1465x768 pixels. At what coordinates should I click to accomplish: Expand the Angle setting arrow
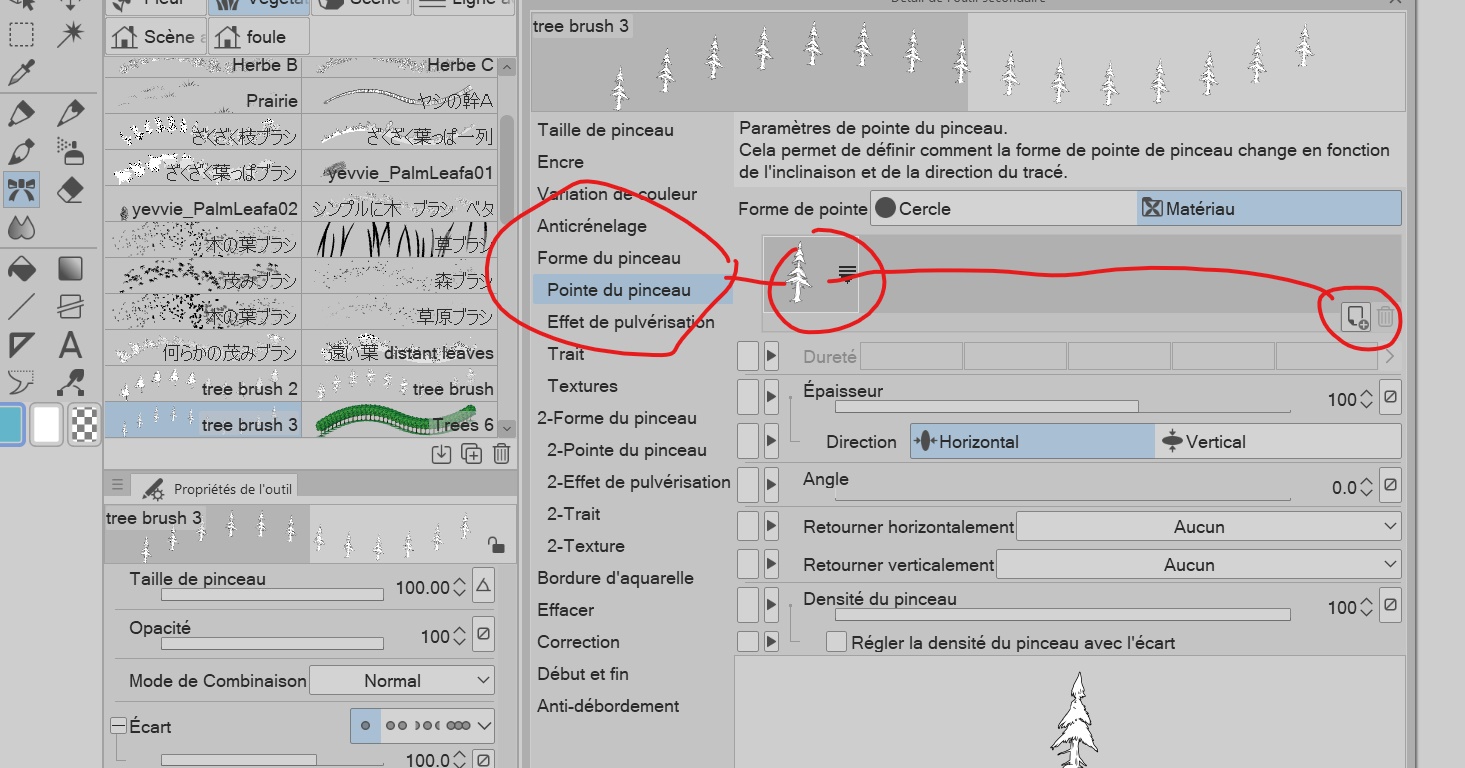point(771,485)
